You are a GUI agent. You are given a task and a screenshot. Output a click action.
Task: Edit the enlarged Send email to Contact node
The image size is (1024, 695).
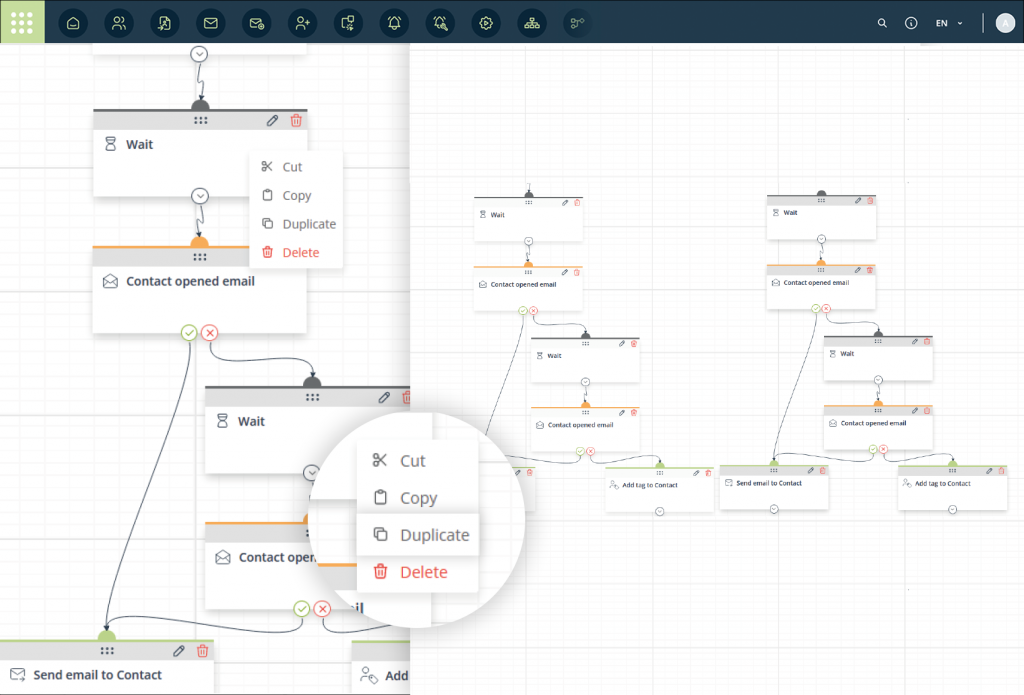coord(179,651)
